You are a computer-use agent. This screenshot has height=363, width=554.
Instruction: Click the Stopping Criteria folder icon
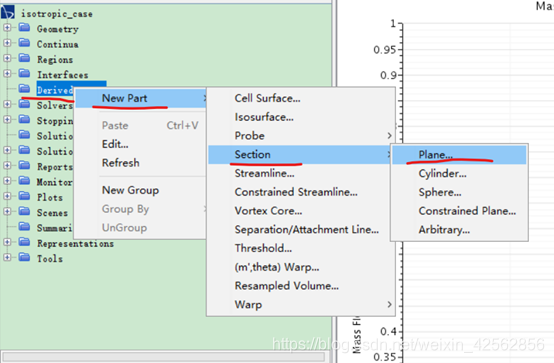(x=24, y=119)
